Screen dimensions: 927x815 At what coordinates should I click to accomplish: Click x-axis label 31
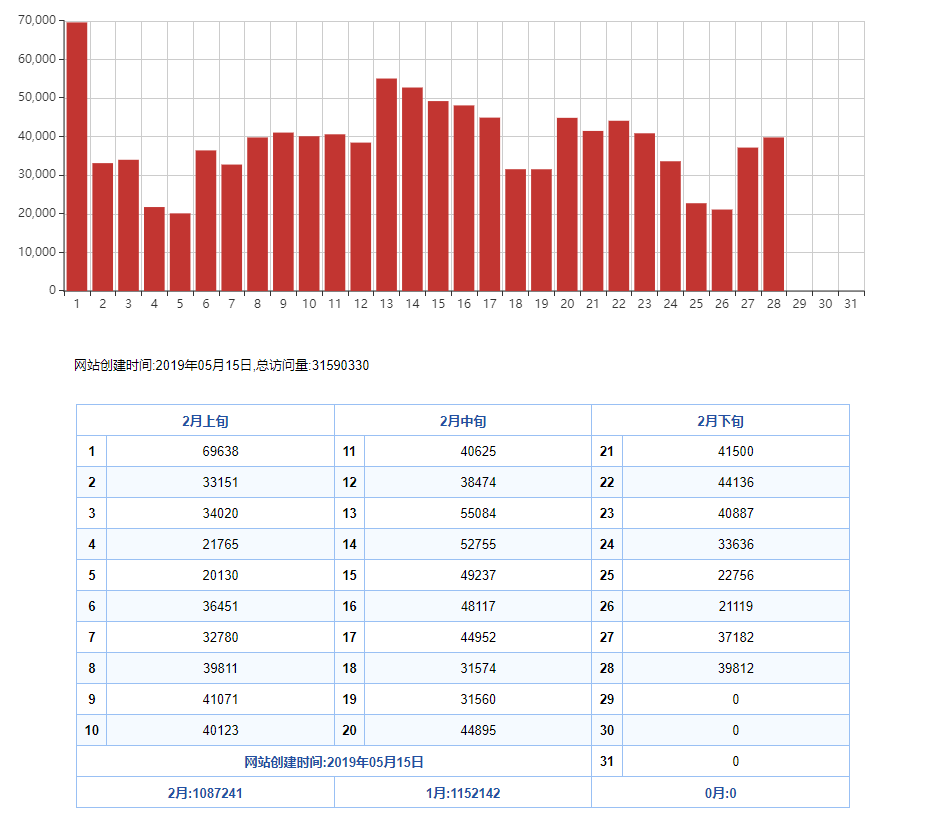tap(851, 304)
